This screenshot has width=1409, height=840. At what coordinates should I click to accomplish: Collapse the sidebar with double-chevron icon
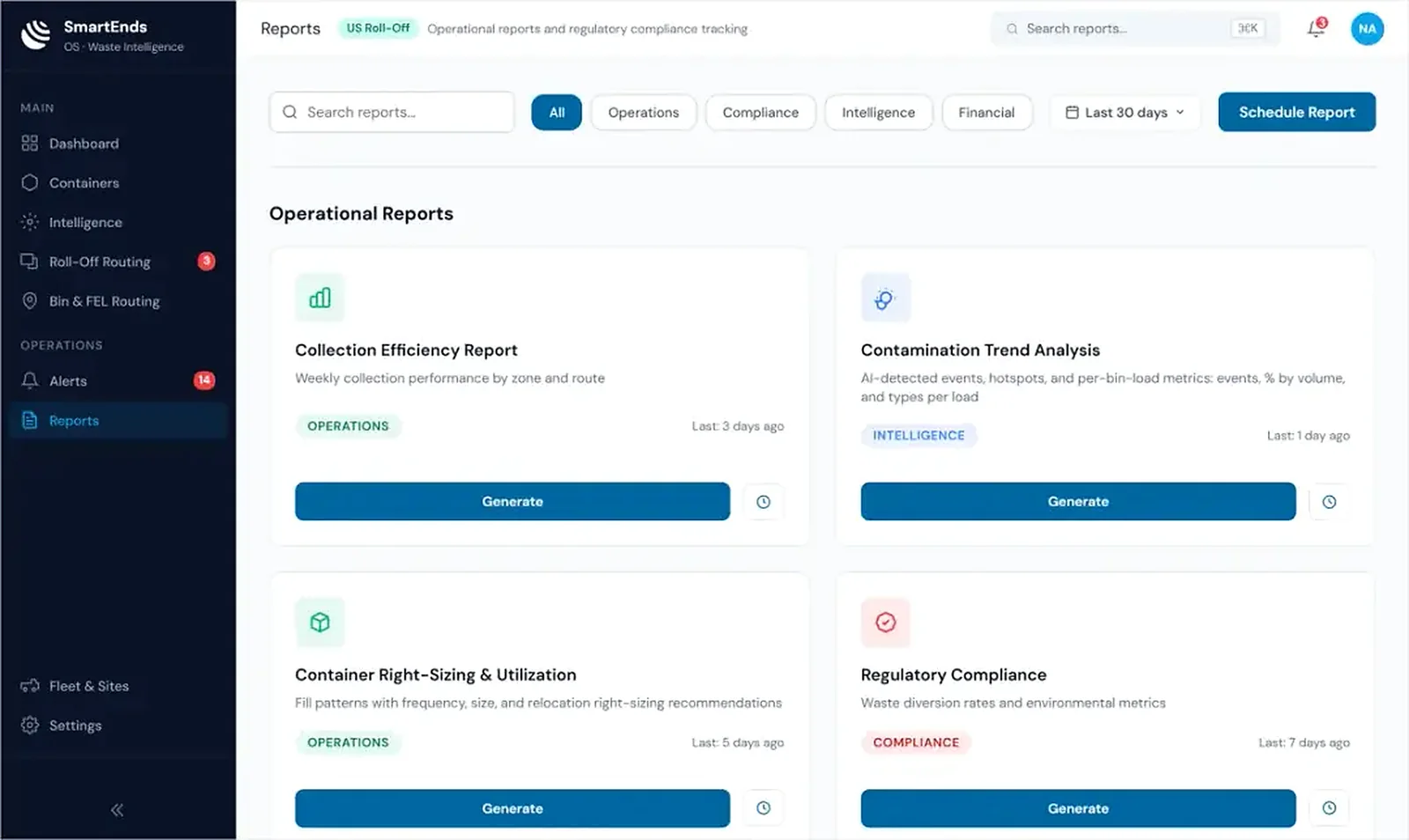117,809
